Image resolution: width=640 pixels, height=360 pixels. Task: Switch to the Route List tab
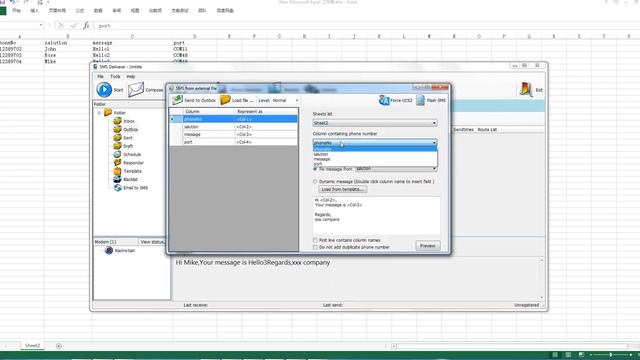pos(487,129)
